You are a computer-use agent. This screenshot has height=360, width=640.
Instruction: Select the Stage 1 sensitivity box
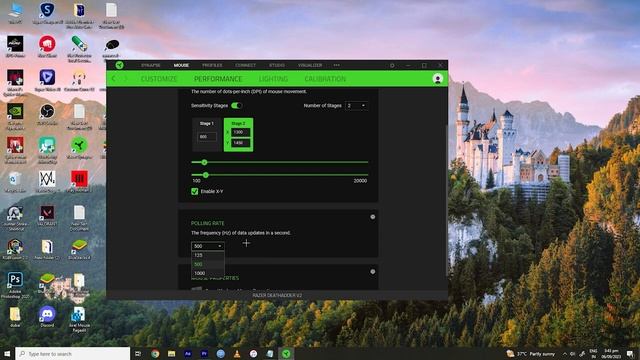click(207, 135)
